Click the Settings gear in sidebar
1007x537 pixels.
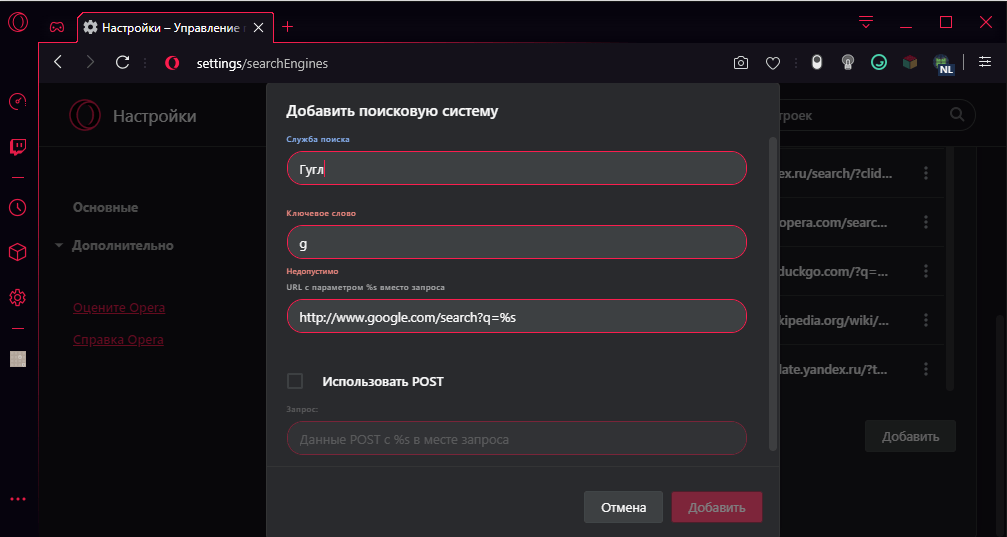tap(17, 297)
